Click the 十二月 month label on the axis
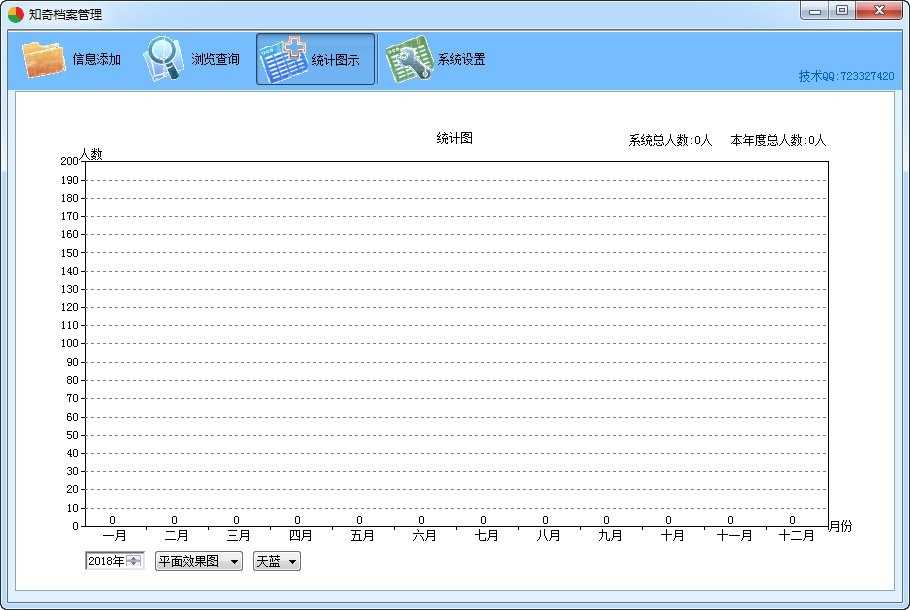Screen dimensions: 910x610 pyautogui.click(x=796, y=536)
